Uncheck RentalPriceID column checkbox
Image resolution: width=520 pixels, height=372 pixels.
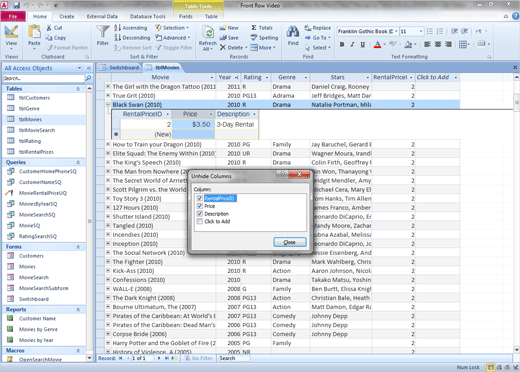pos(200,198)
